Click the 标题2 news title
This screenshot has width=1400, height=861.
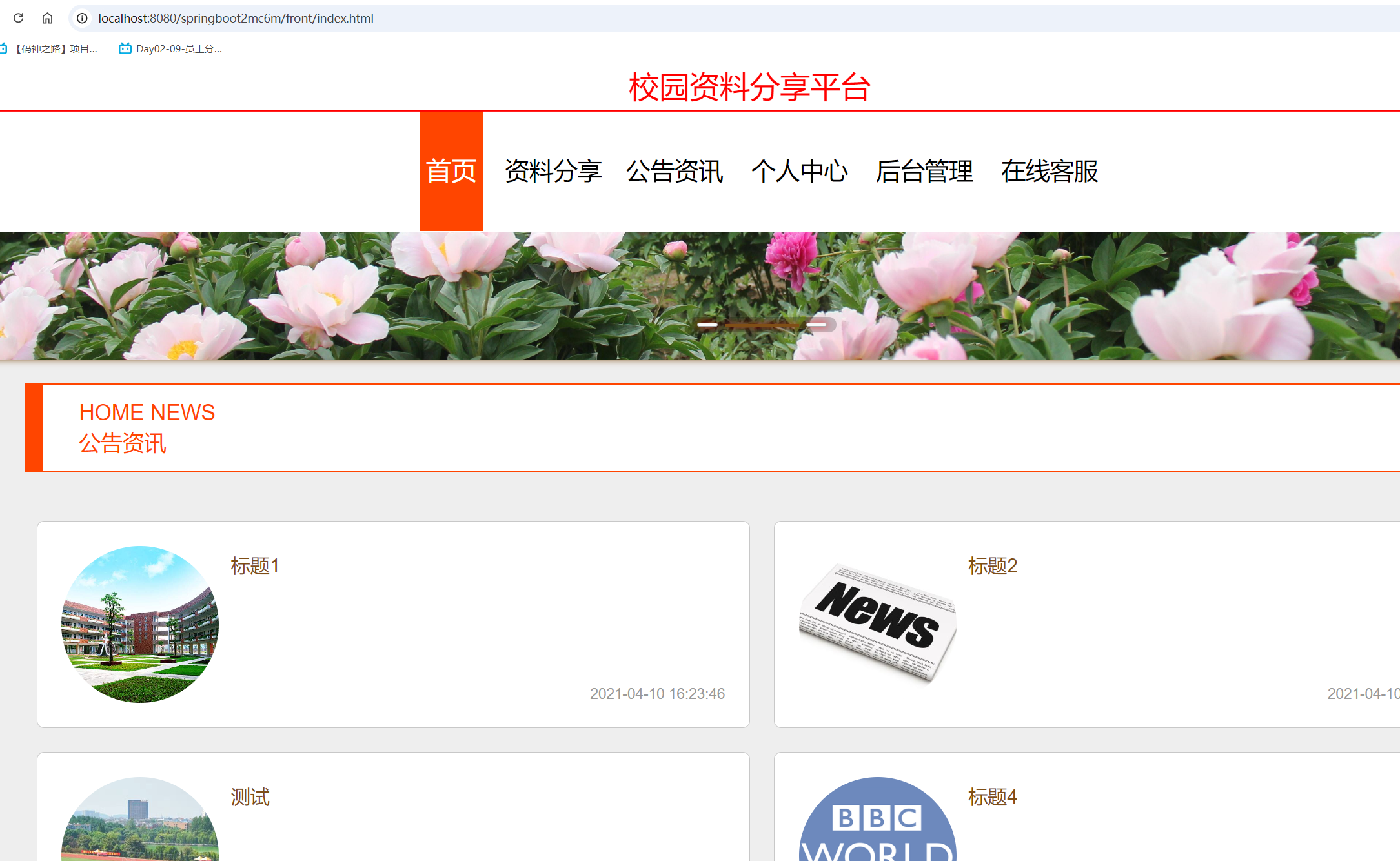(992, 566)
